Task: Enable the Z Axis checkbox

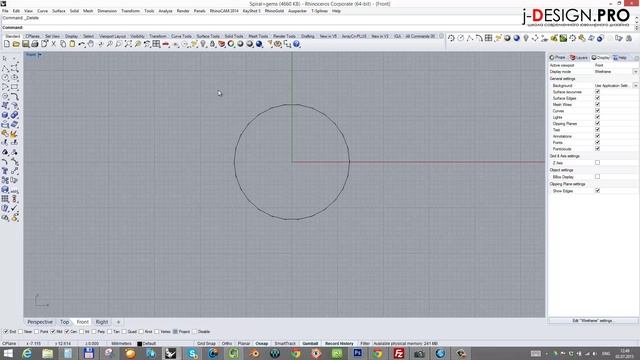Action: 597,162
